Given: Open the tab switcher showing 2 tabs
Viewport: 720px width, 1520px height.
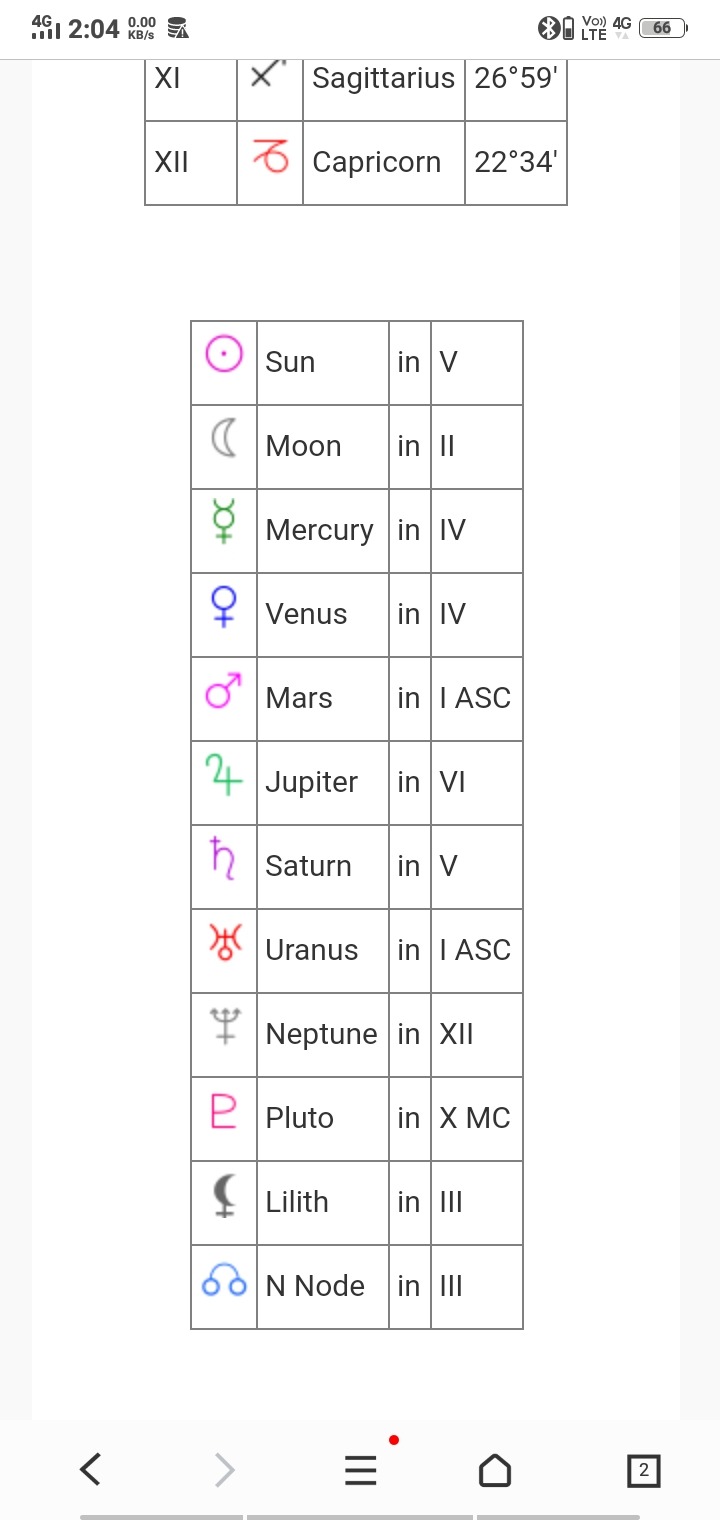Looking at the screenshot, I should tap(643, 1470).
